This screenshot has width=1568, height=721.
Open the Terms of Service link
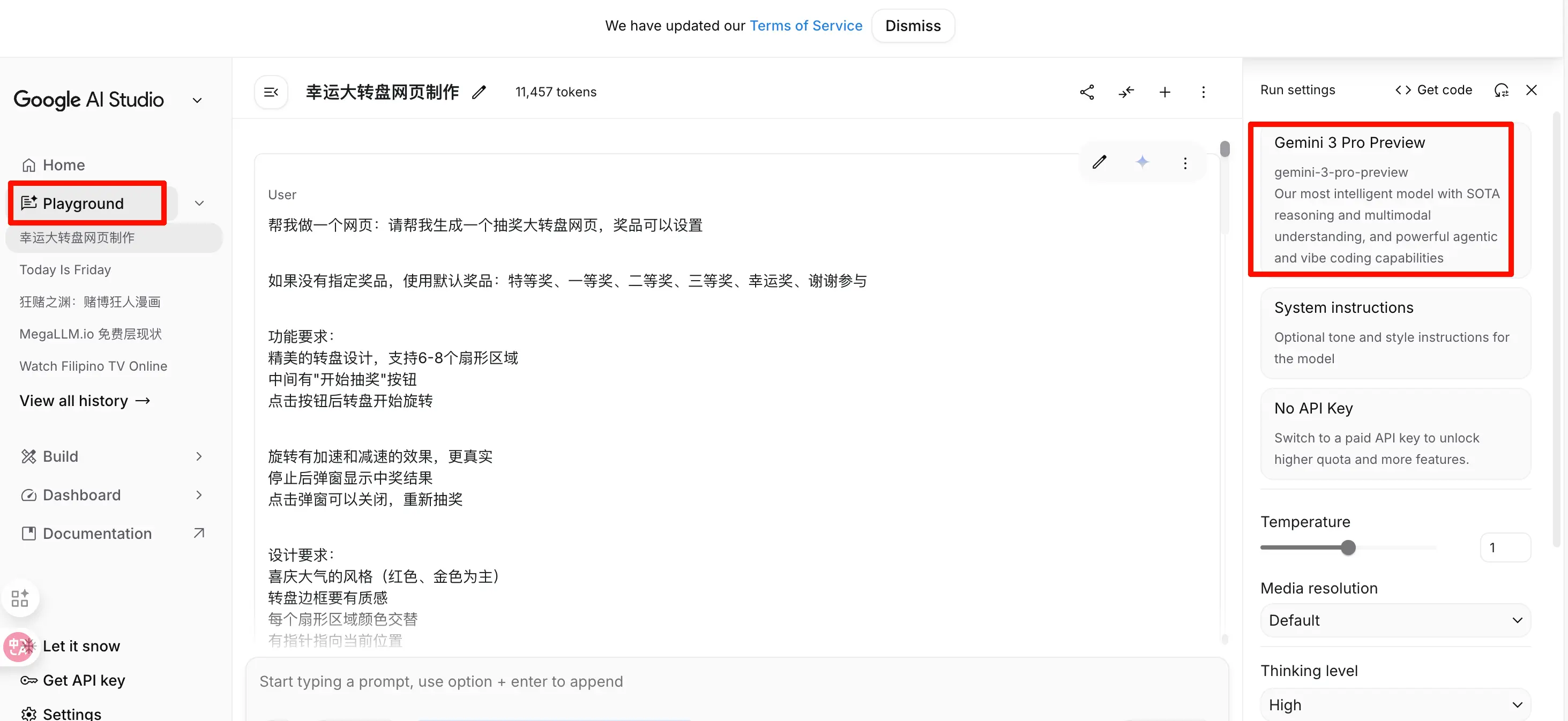(x=805, y=26)
